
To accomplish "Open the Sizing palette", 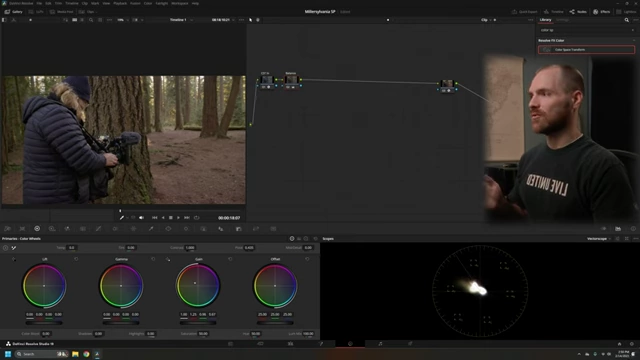I will (256, 229).
